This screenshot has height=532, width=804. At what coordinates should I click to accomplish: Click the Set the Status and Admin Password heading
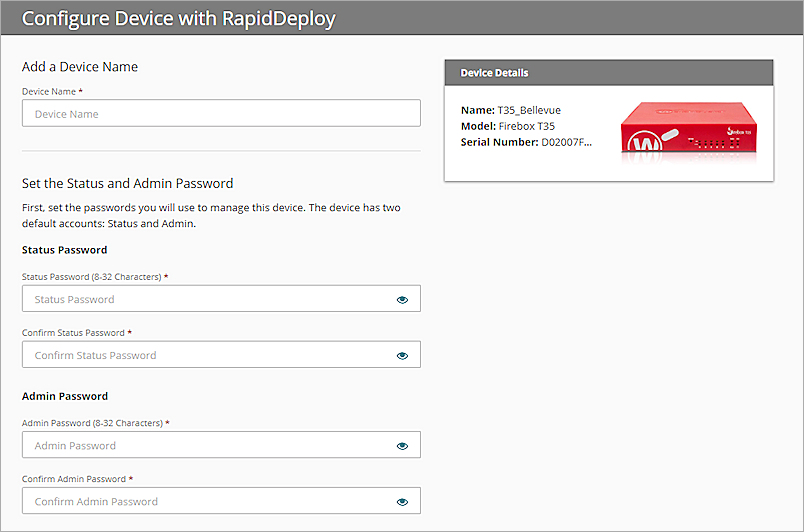click(x=127, y=183)
